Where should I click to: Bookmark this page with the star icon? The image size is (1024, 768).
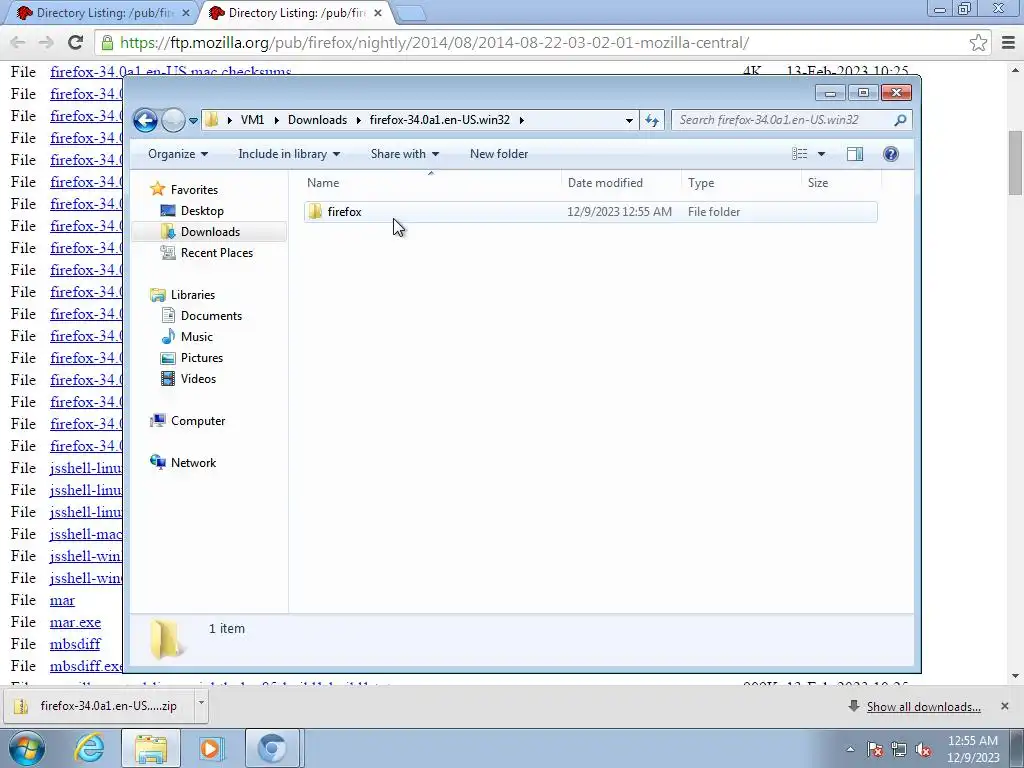tap(978, 42)
